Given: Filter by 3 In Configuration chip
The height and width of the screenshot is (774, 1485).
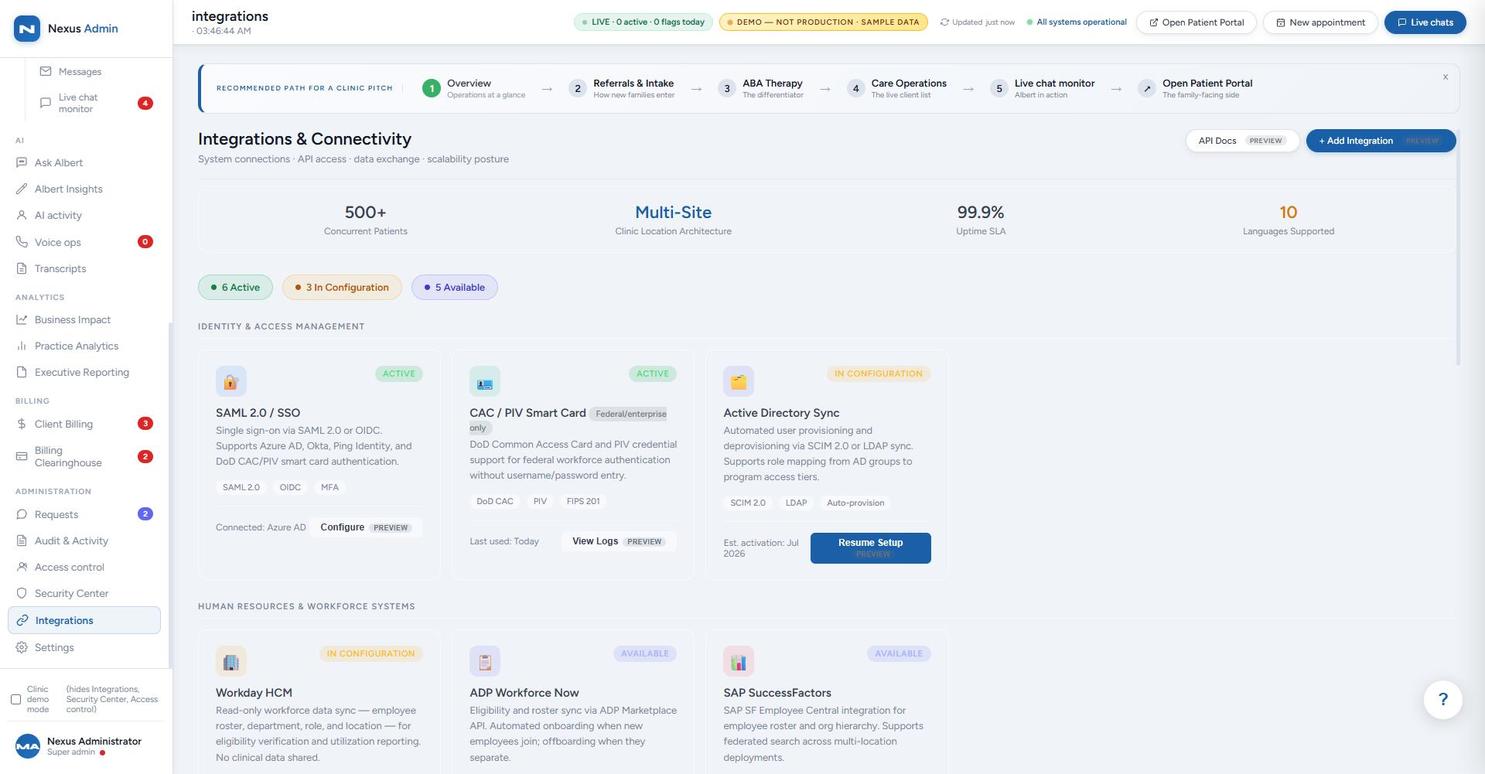Looking at the screenshot, I should (x=342, y=287).
